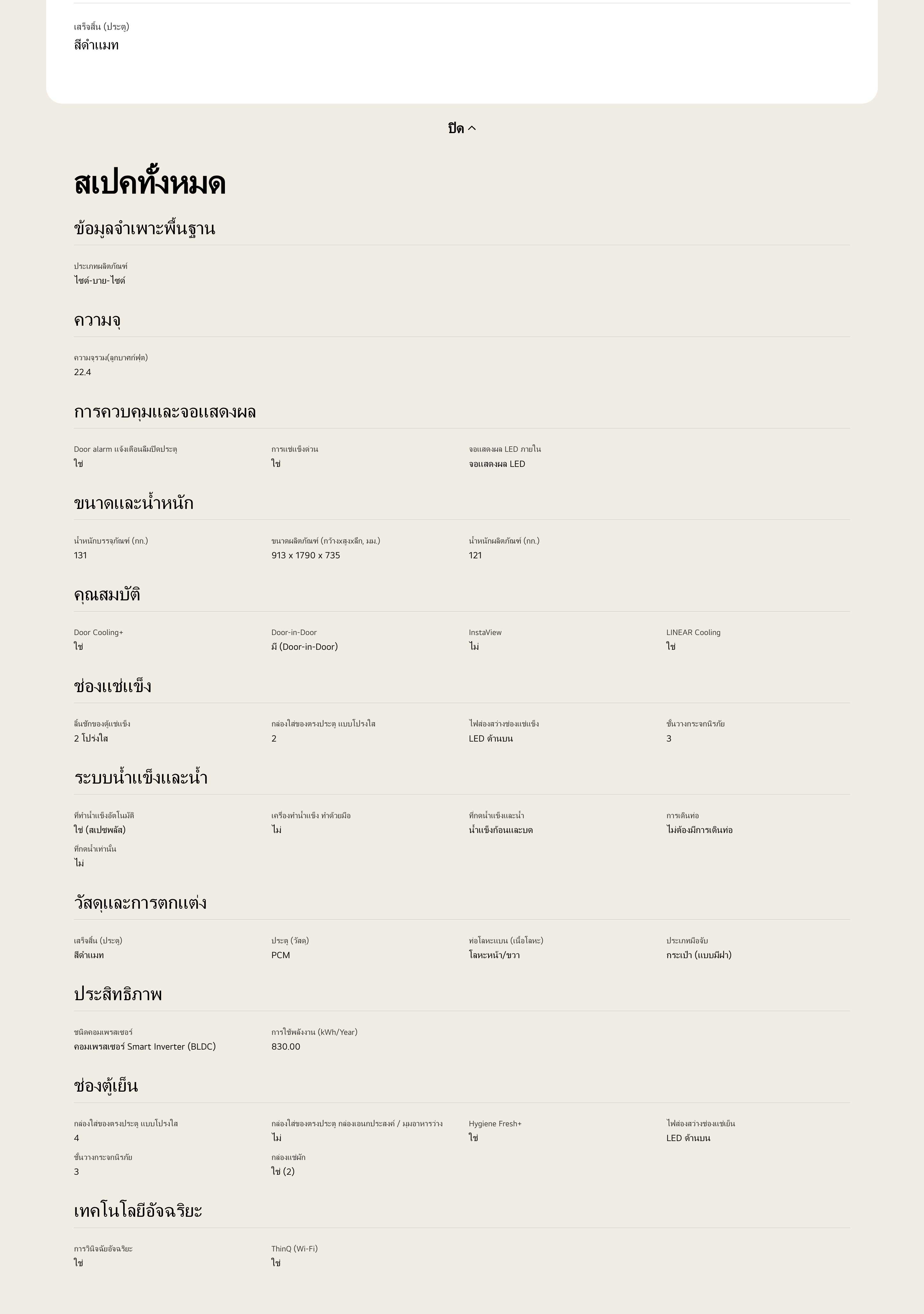Collapse the specs with the ปิด button

[x=456, y=128]
